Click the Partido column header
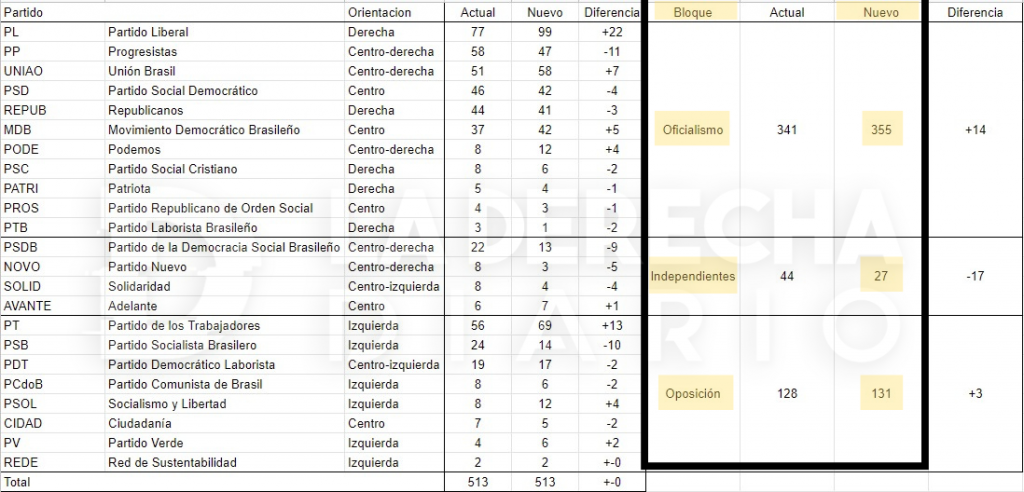The image size is (1024, 492). pyautogui.click(x=24, y=13)
